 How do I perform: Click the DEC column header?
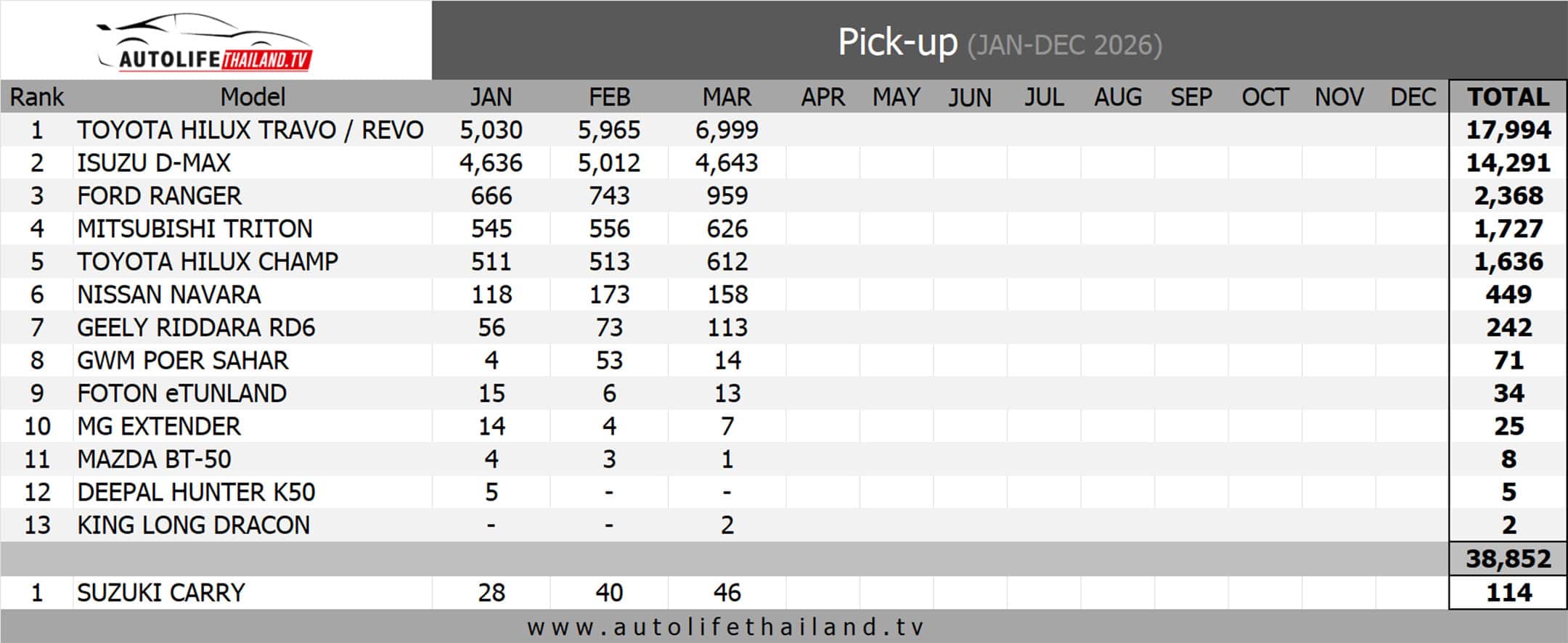click(1413, 97)
